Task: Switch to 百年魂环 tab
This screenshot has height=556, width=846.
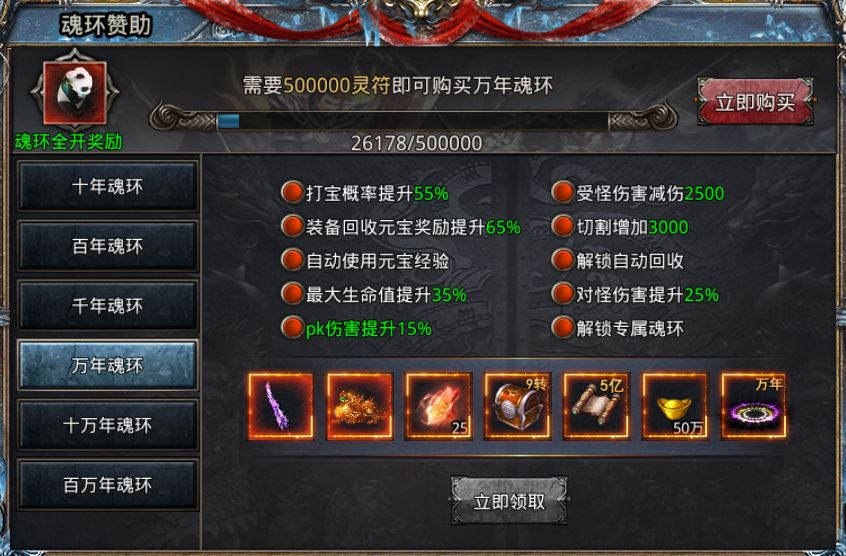Action: pos(108,246)
